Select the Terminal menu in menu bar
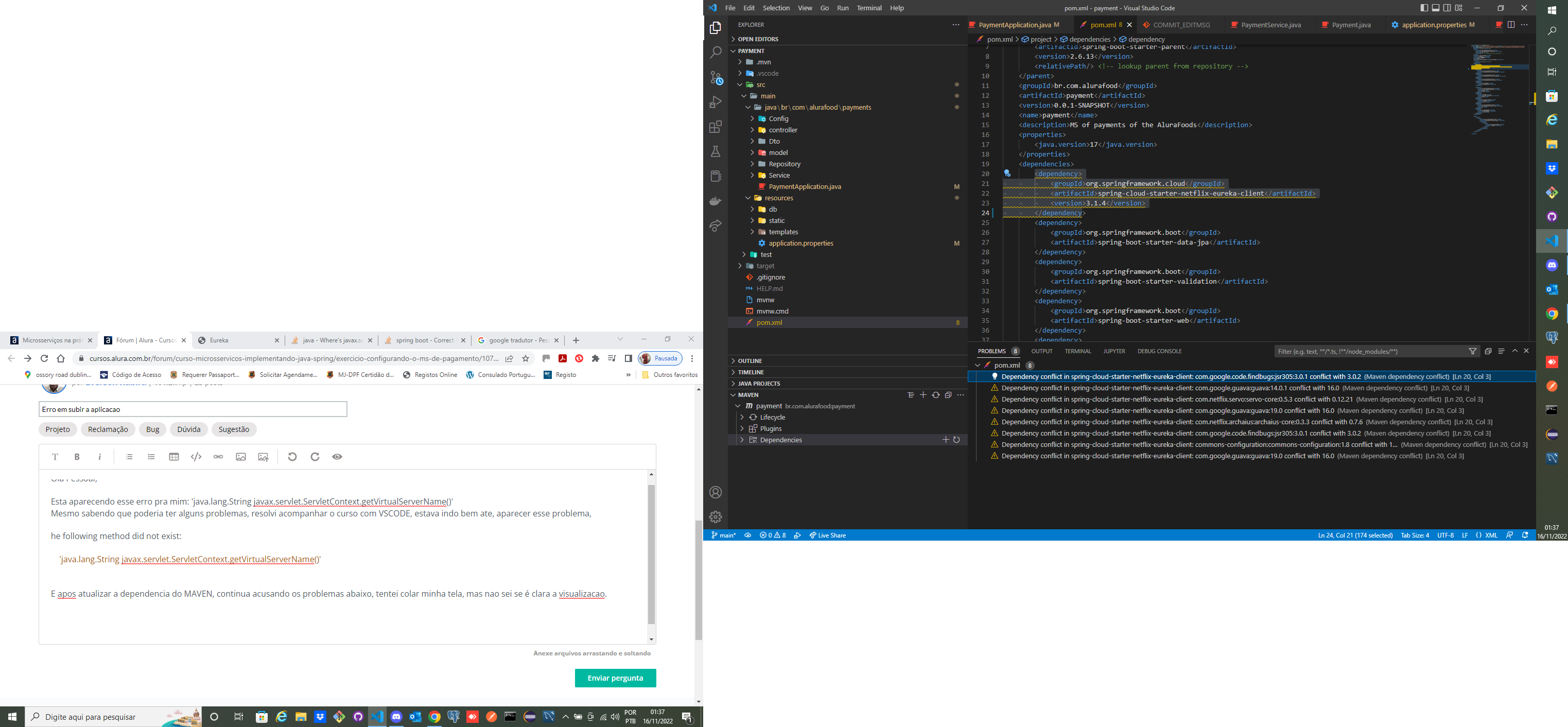 [x=867, y=7]
